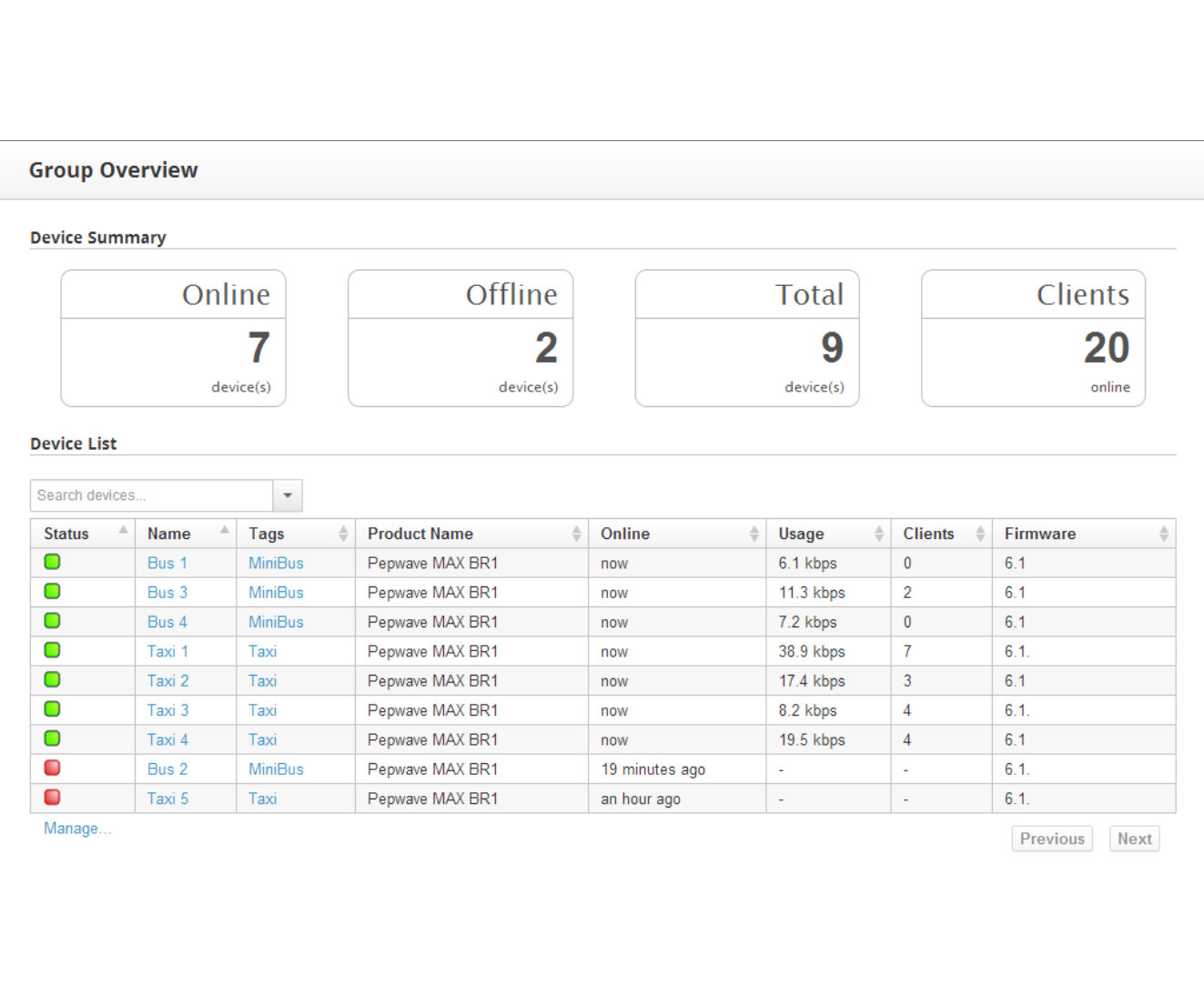Image resolution: width=1204 pixels, height=997 pixels.
Task: Click the Taxi tag in Taxi 4 row
Action: click(262, 739)
